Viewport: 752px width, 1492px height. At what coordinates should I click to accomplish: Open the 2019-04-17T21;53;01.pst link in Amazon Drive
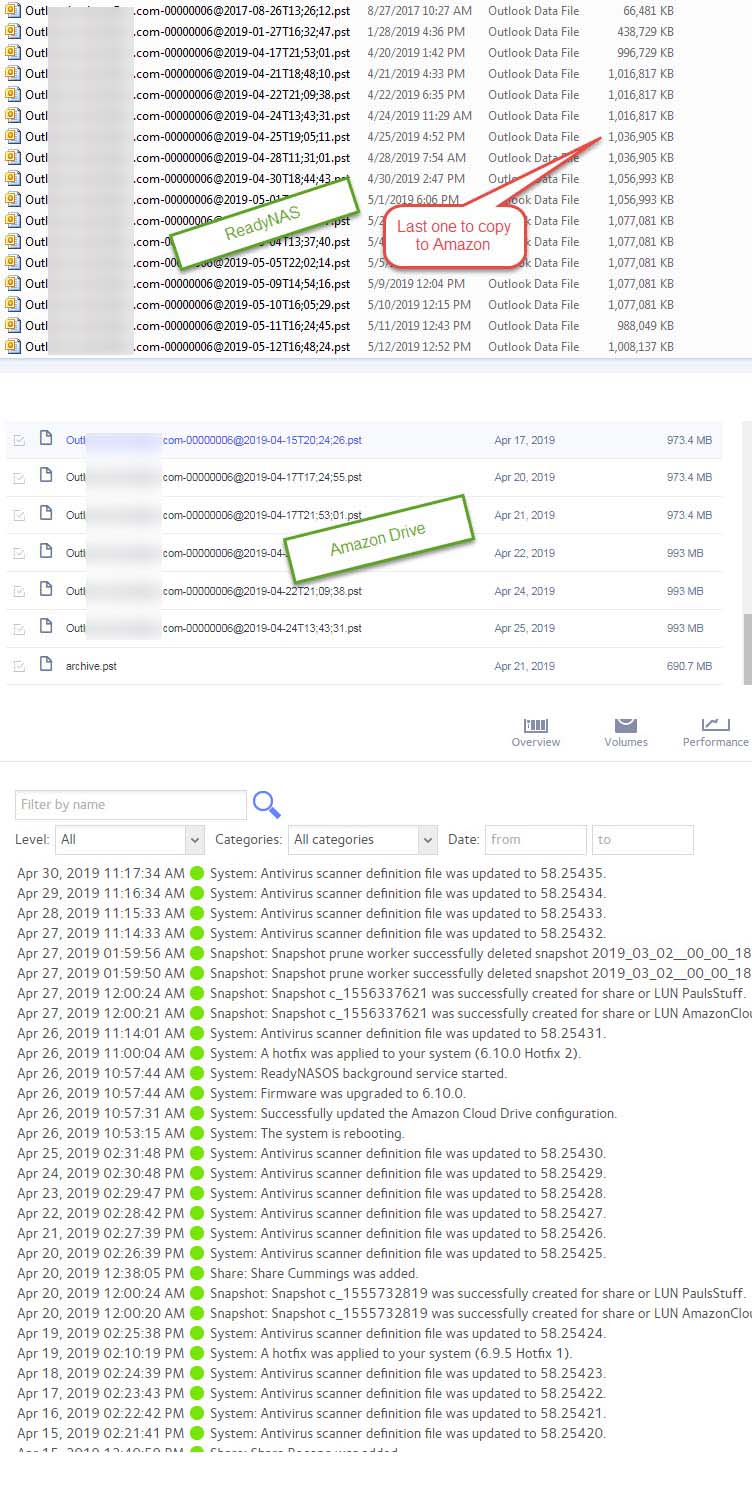click(x=262, y=515)
